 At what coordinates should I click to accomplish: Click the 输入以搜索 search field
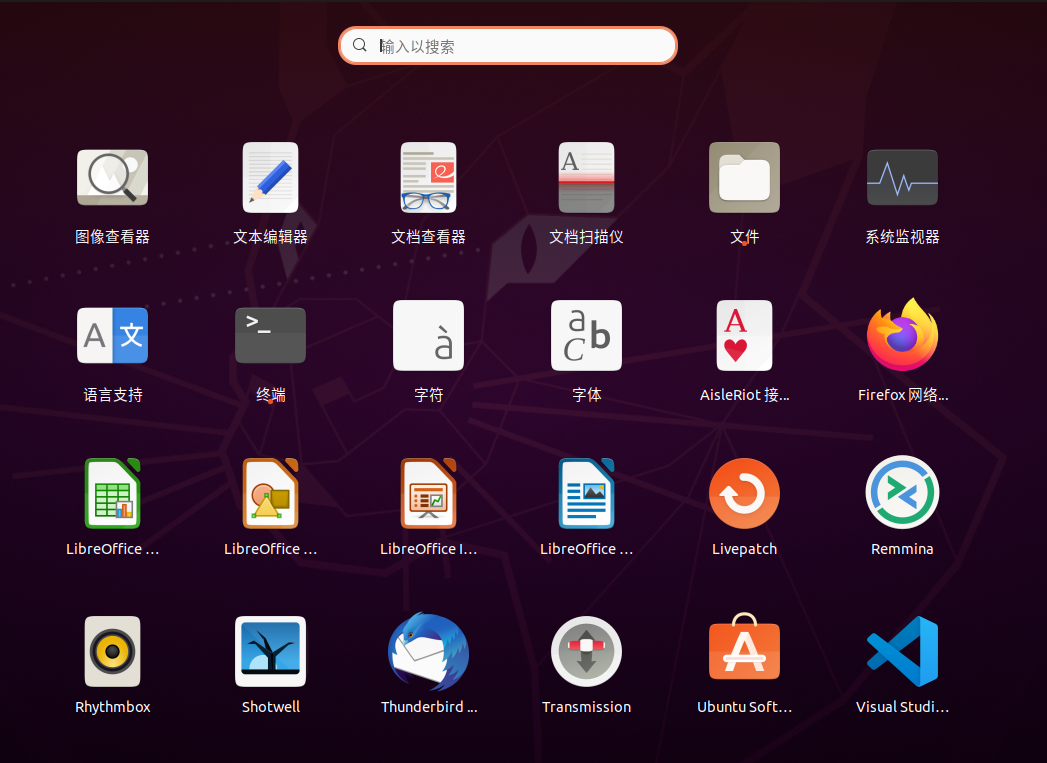click(508, 45)
